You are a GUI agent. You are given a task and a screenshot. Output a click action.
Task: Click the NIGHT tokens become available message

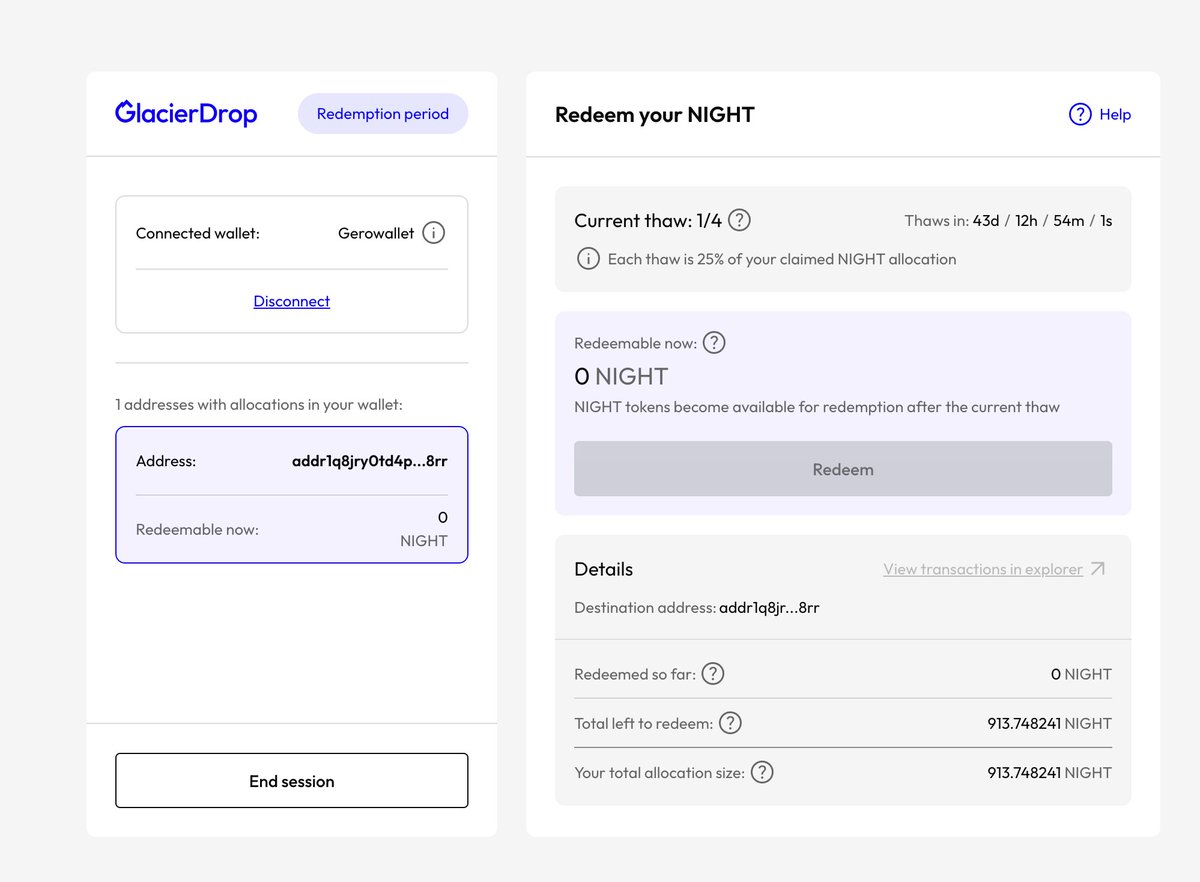click(x=817, y=407)
